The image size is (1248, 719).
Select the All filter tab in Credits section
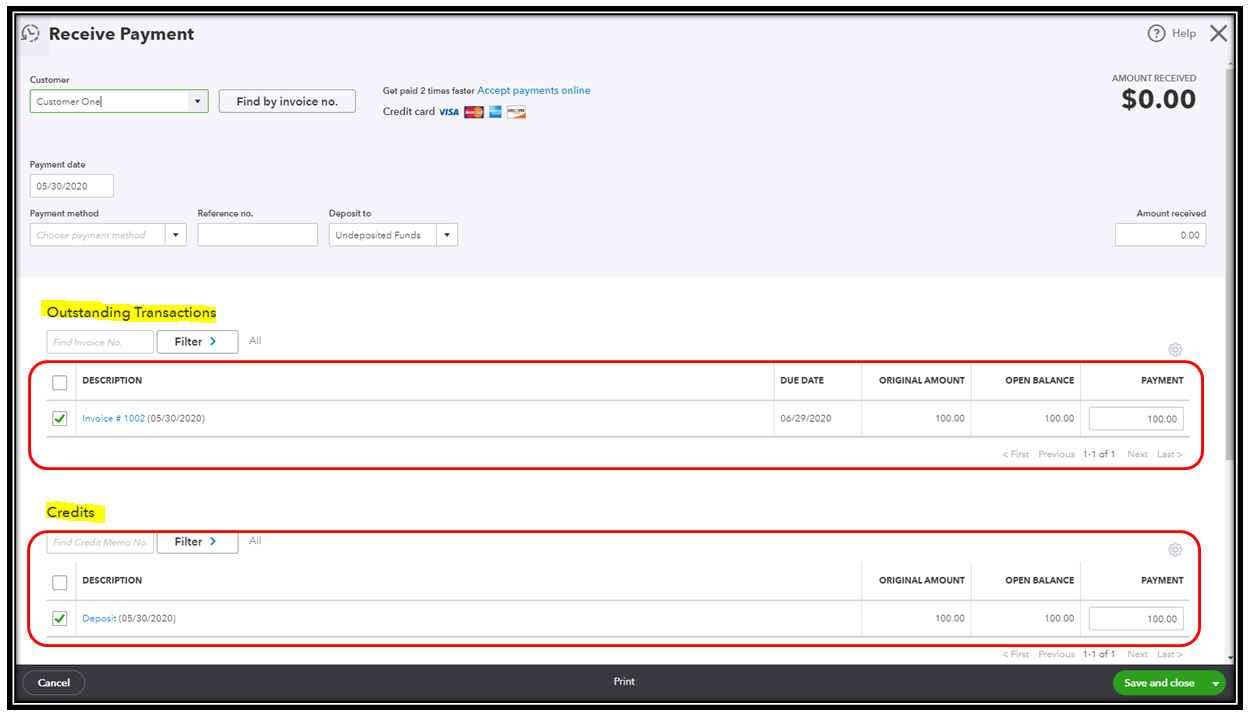(255, 540)
